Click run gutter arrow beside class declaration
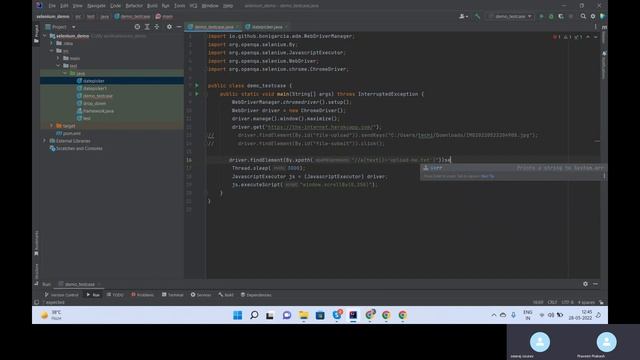This screenshot has width=640, height=360. pos(197,86)
